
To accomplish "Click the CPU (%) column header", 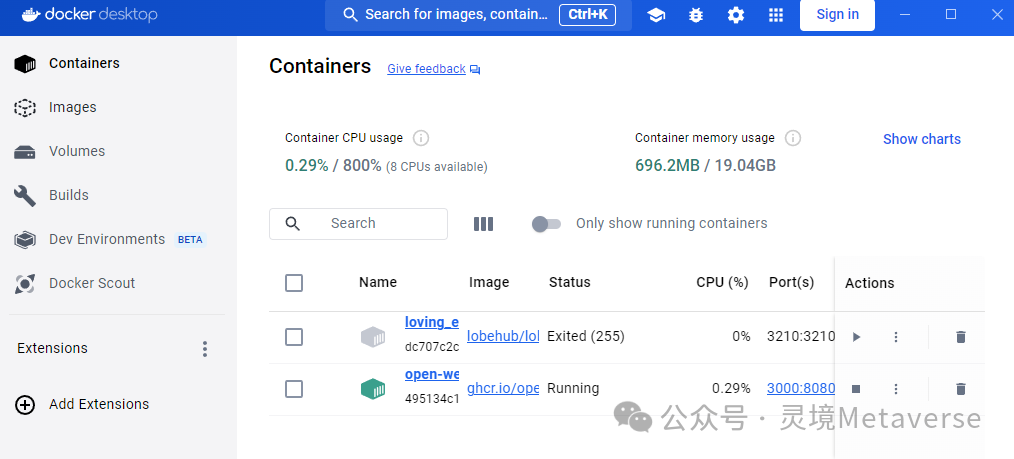I will click(x=722, y=283).
